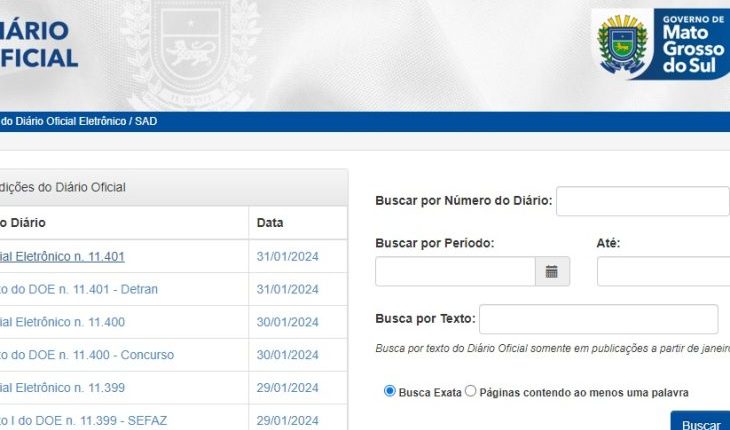Click the Diário Oficial Eletrônico / SAD breadcrumb
Viewport: 730px width, 430px height.
[78, 121]
